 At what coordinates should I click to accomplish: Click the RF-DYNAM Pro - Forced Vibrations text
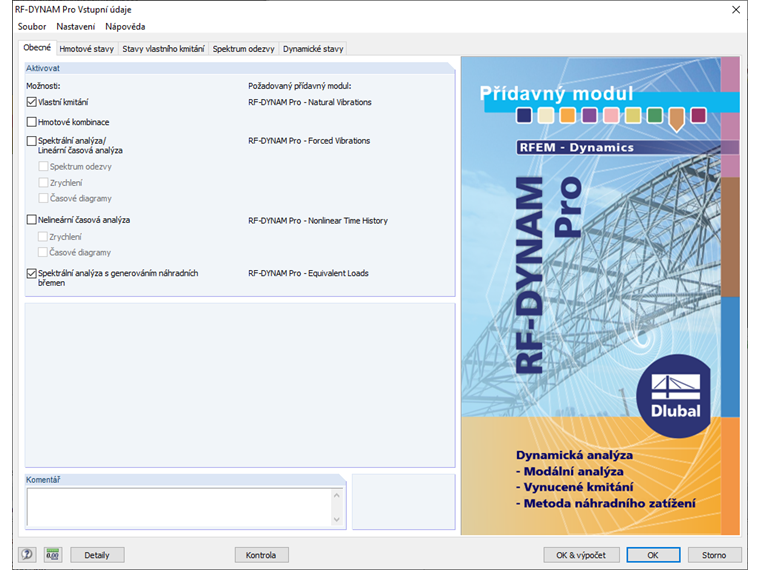[x=309, y=141]
